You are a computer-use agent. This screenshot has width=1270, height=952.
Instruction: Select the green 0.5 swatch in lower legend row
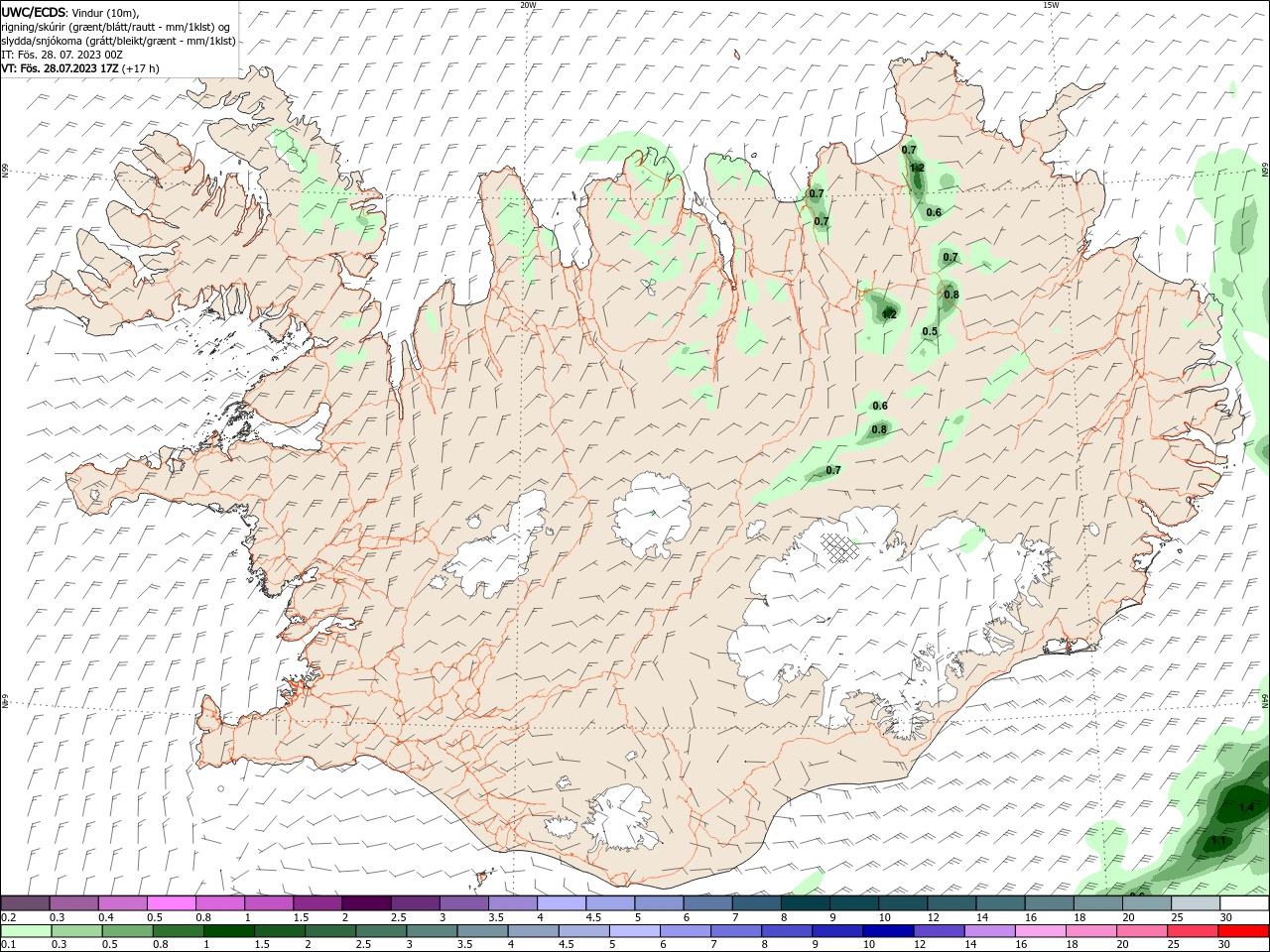coord(127,932)
